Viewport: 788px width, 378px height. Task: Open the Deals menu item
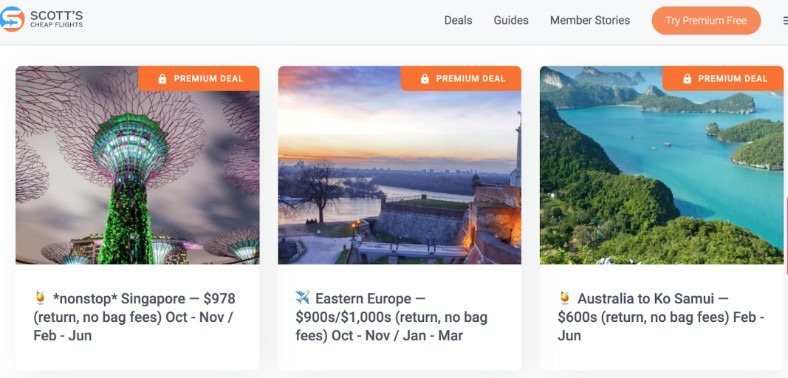(458, 21)
